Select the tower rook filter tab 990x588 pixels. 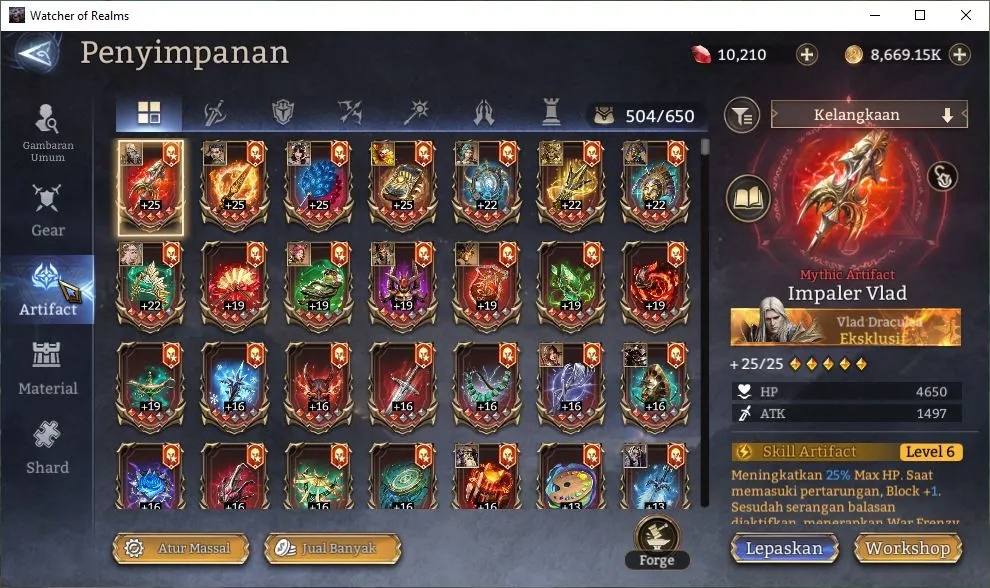[x=551, y=113]
